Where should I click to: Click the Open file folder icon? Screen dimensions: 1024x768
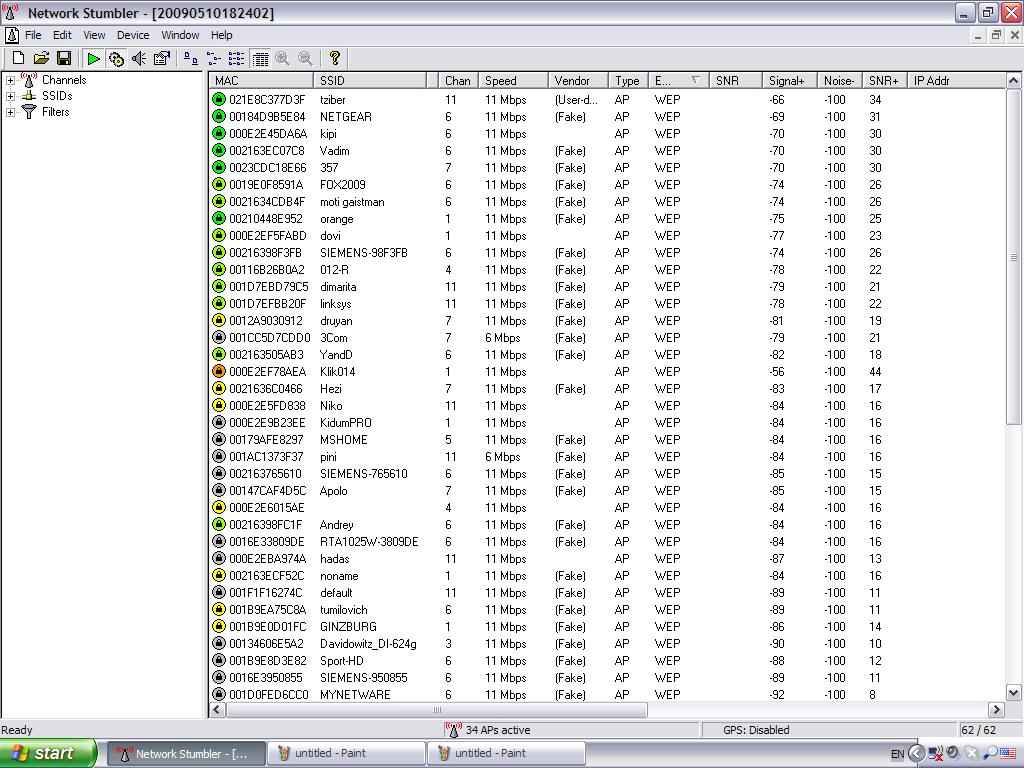41,59
